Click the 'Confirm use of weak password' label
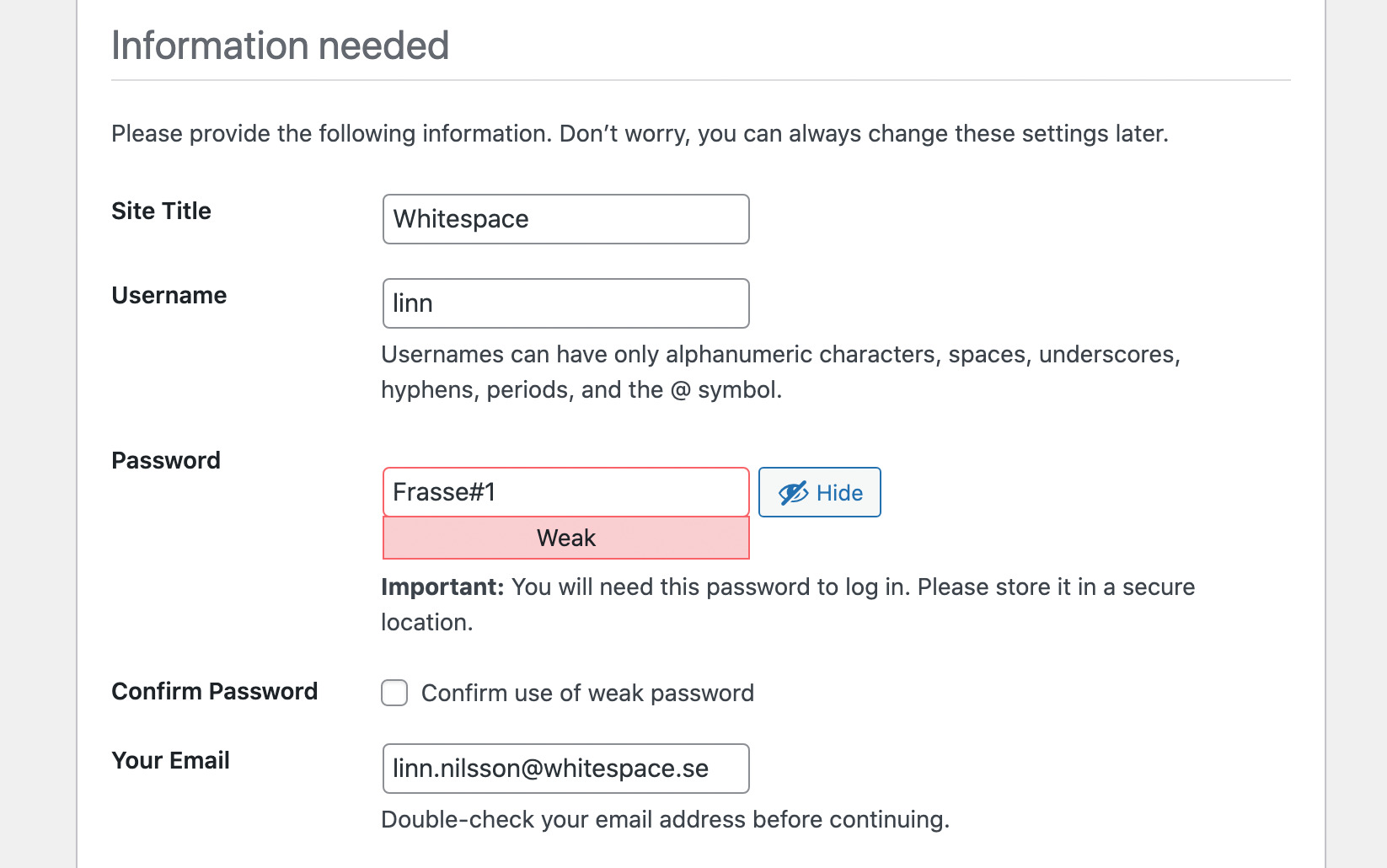The width and height of the screenshot is (1387, 868). coord(587,693)
